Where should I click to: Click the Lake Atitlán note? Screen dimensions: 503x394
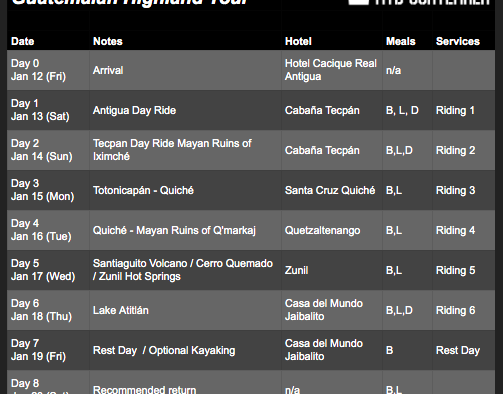click(x=121, y=310)
